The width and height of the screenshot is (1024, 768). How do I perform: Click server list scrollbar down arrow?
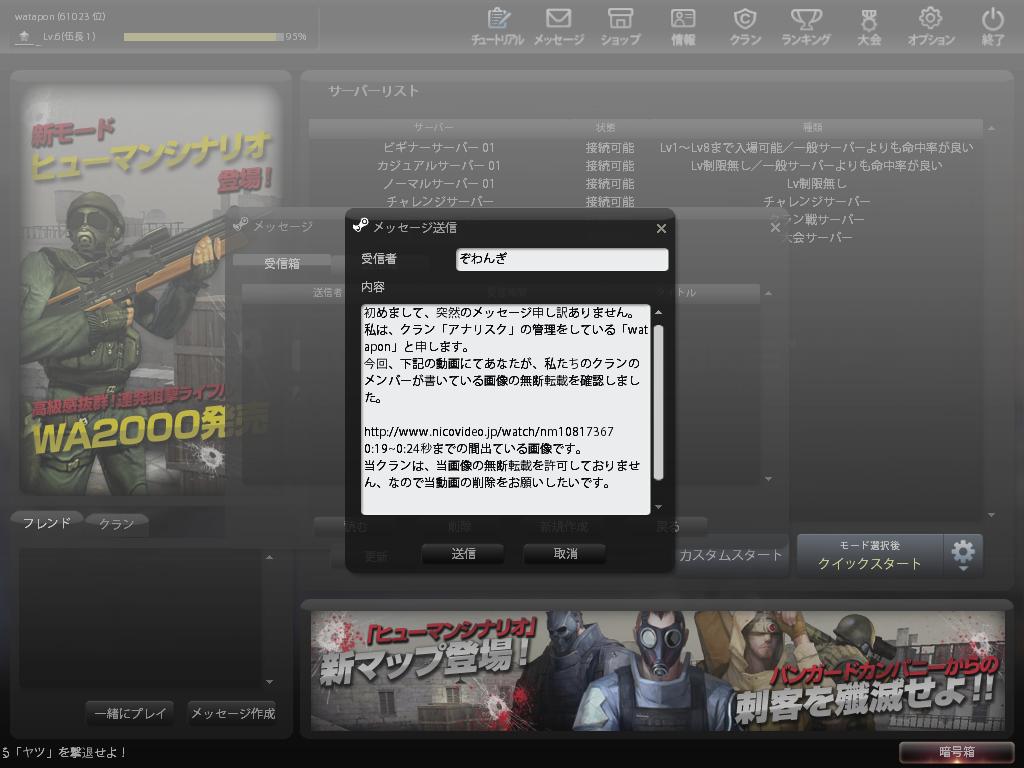point(991,515)
